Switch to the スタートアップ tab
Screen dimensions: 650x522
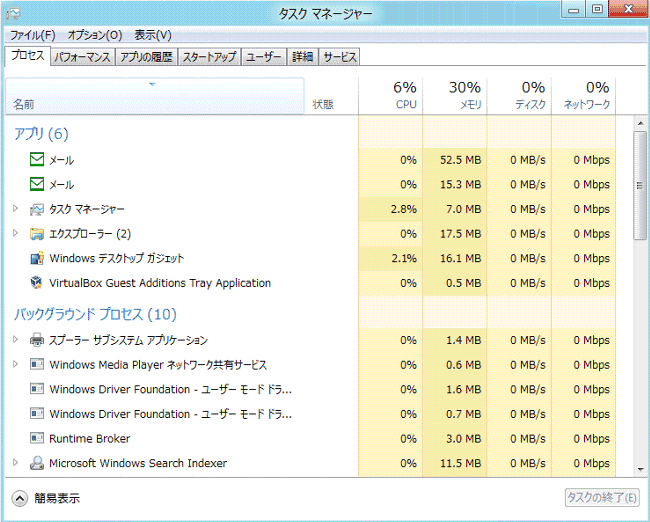209,57
